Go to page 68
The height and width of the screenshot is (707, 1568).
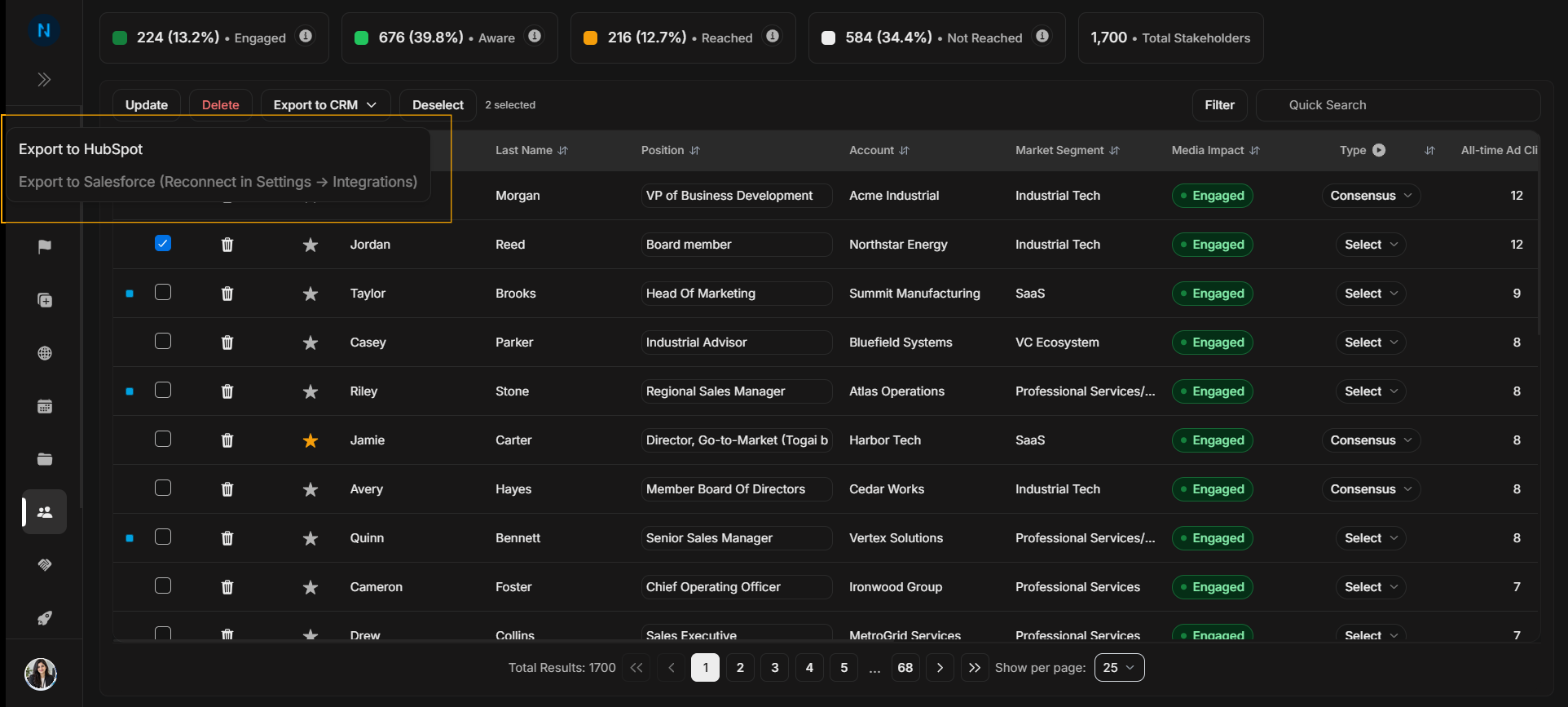[x=905, y=668]
